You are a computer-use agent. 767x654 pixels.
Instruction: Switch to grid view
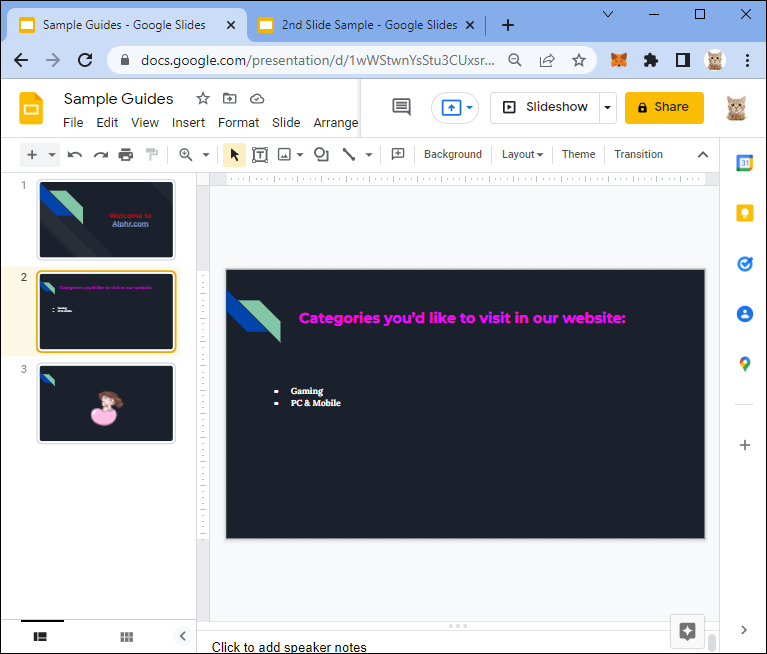pos(127,636)
